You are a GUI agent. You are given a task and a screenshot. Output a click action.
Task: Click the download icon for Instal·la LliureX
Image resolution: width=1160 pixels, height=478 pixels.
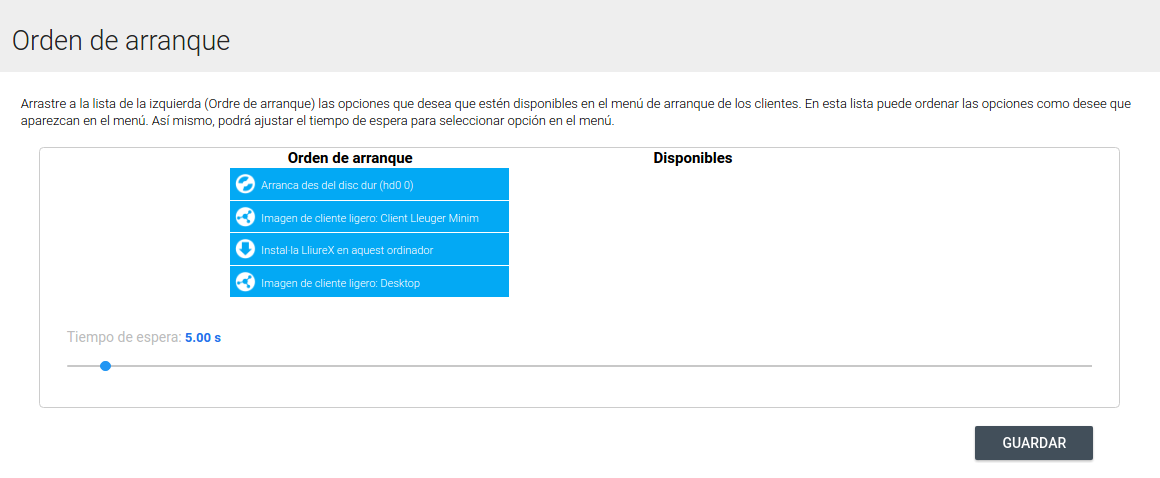(x=245, y=249)
